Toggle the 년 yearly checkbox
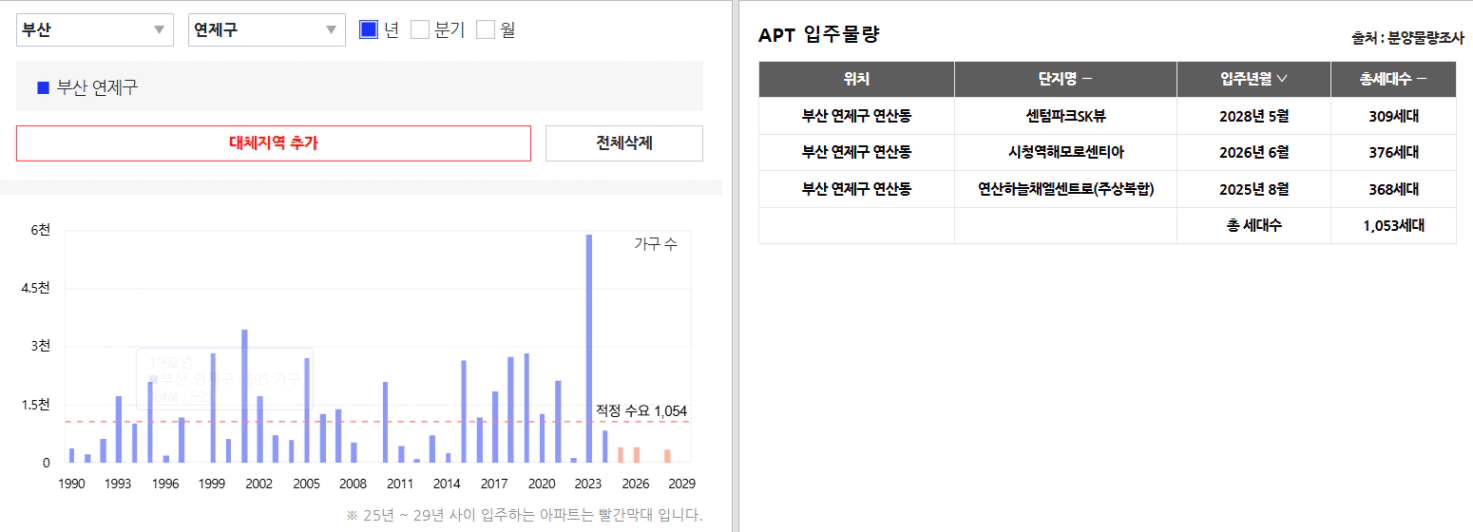This screenshot has height=532, width=1473. pyautogui.click(x=368, y=30)
